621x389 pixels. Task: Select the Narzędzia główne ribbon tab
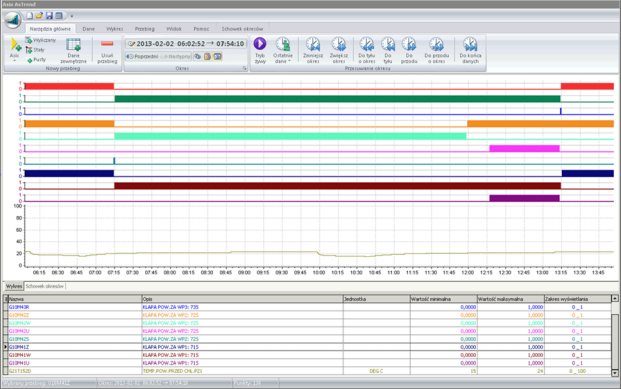[x=50, y=29]
